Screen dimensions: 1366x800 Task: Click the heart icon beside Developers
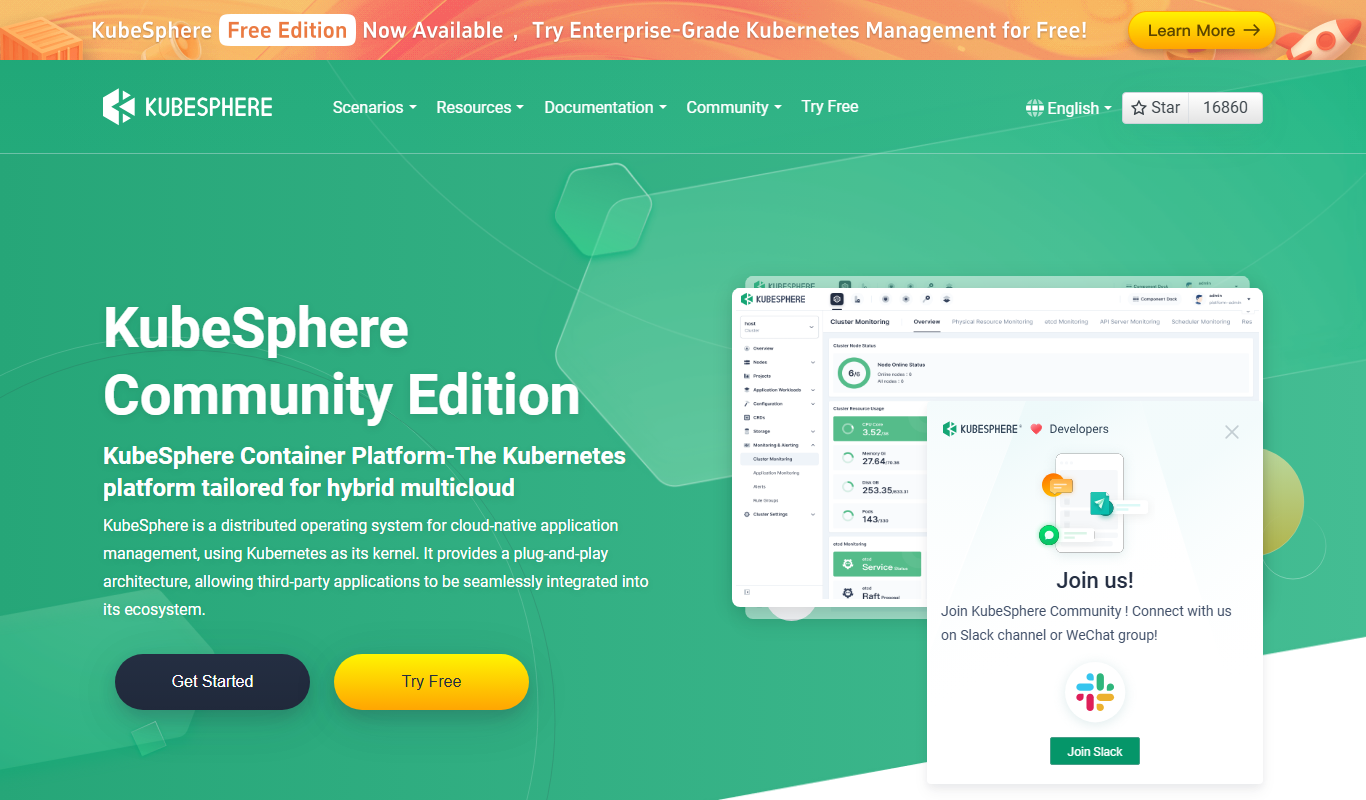coord(1036,429)
